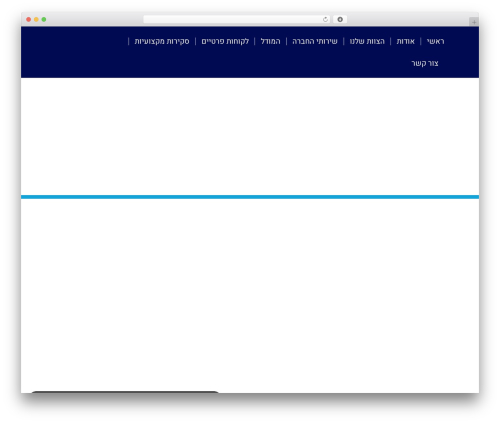Click the round icon beside address bar
The image size is (500, 423).
pyautogui.click(x=340, y=19)
